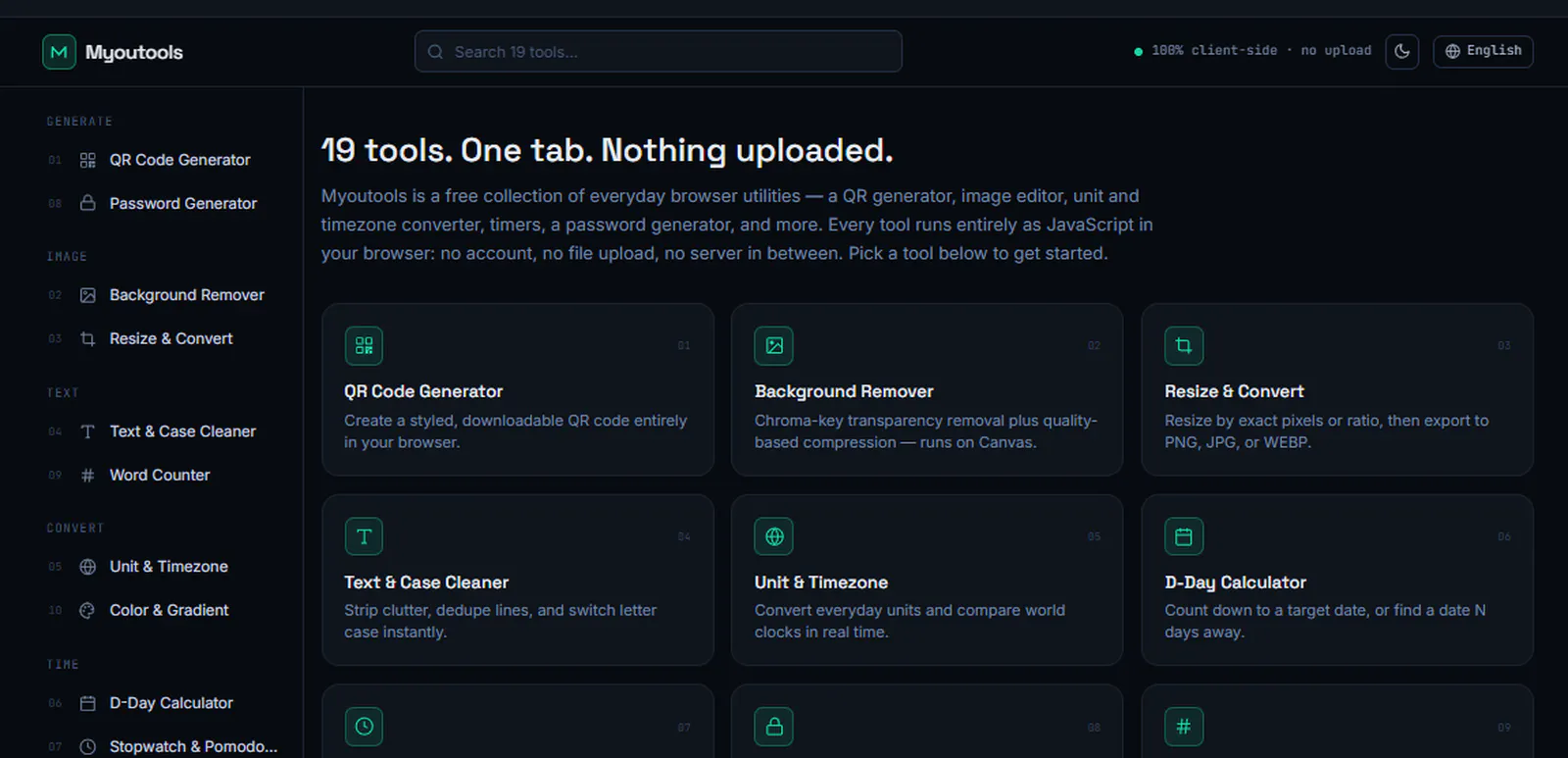
Task: Click Resize & Convert card crop icon
Action: coord(1184,345)
